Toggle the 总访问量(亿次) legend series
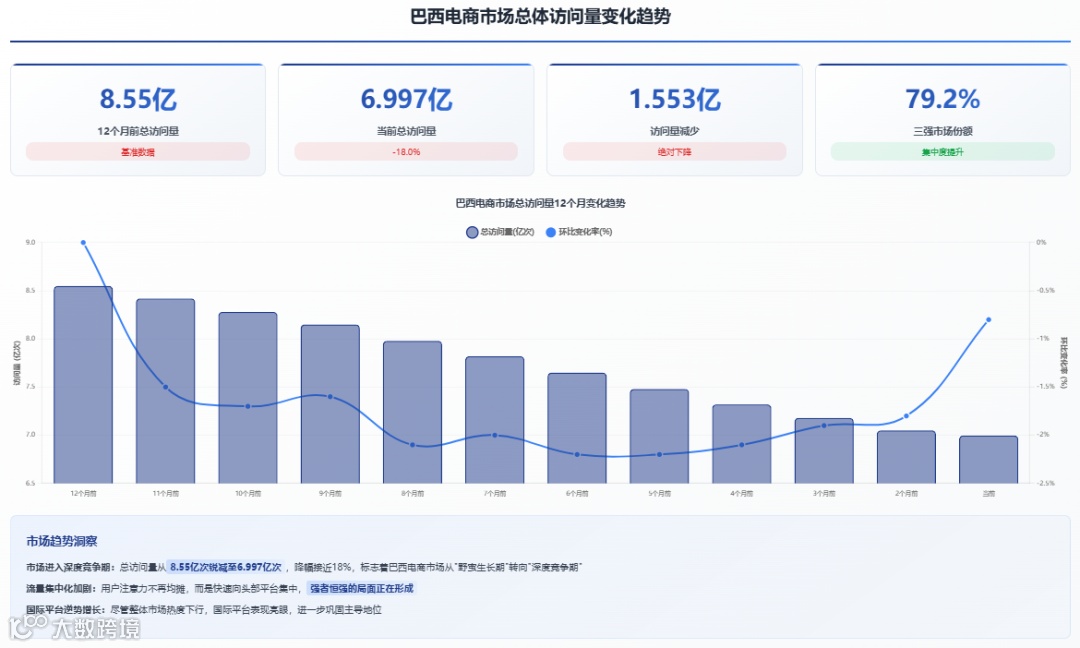Screen dimensions: 1080x648 500,232
